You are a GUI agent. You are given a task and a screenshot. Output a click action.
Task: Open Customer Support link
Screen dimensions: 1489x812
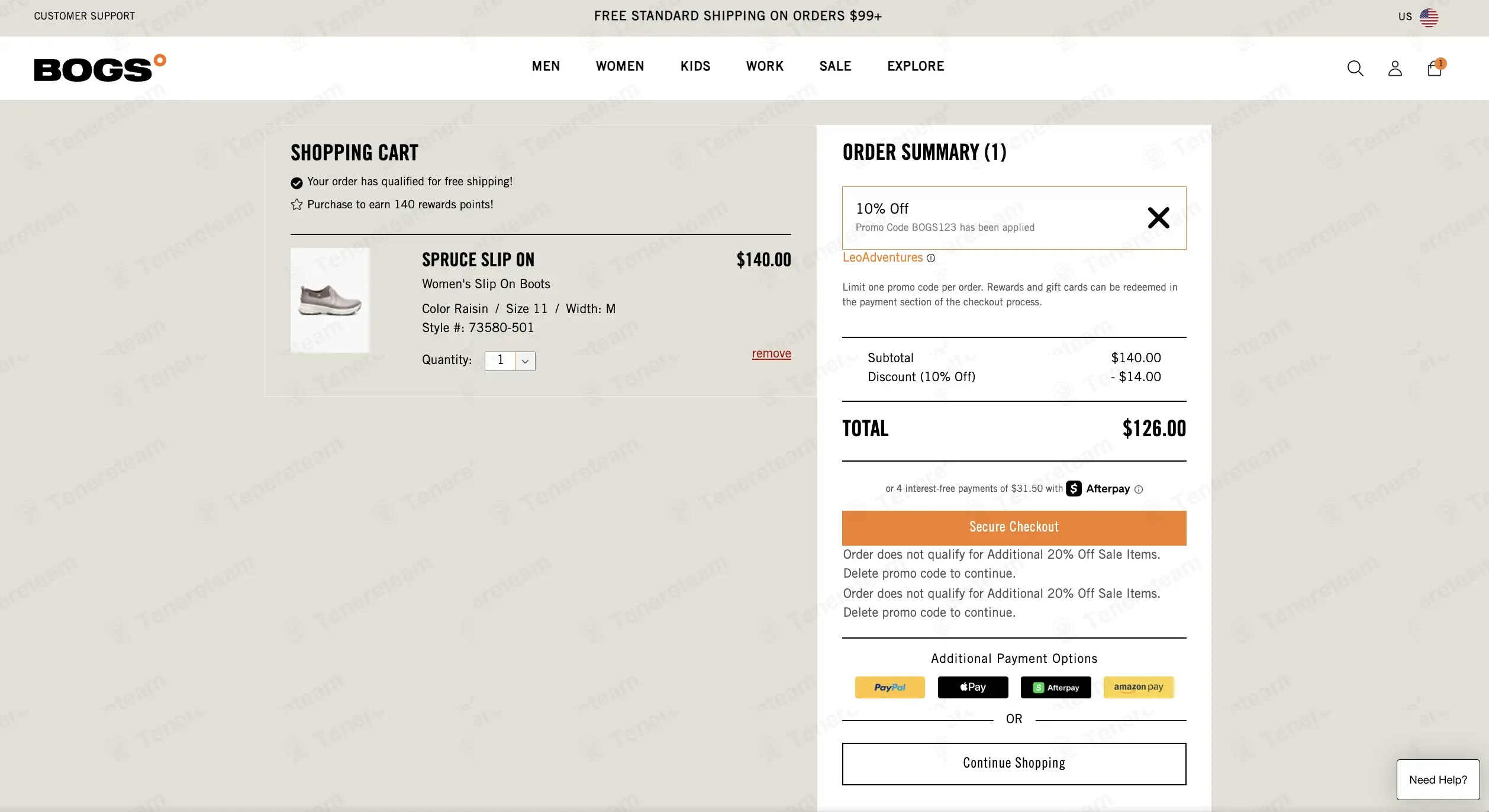[x=85, y=16]
